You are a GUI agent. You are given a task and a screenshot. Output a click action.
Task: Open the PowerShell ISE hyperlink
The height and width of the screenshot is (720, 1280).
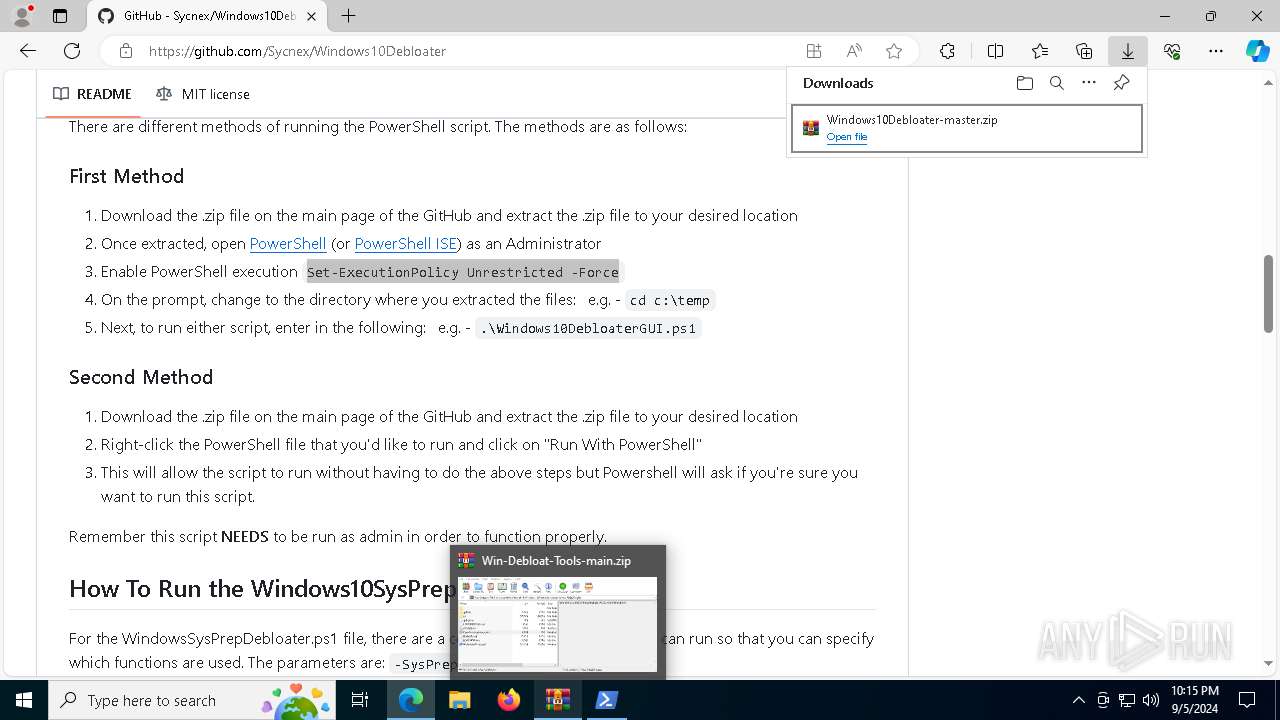click(406, 243)
